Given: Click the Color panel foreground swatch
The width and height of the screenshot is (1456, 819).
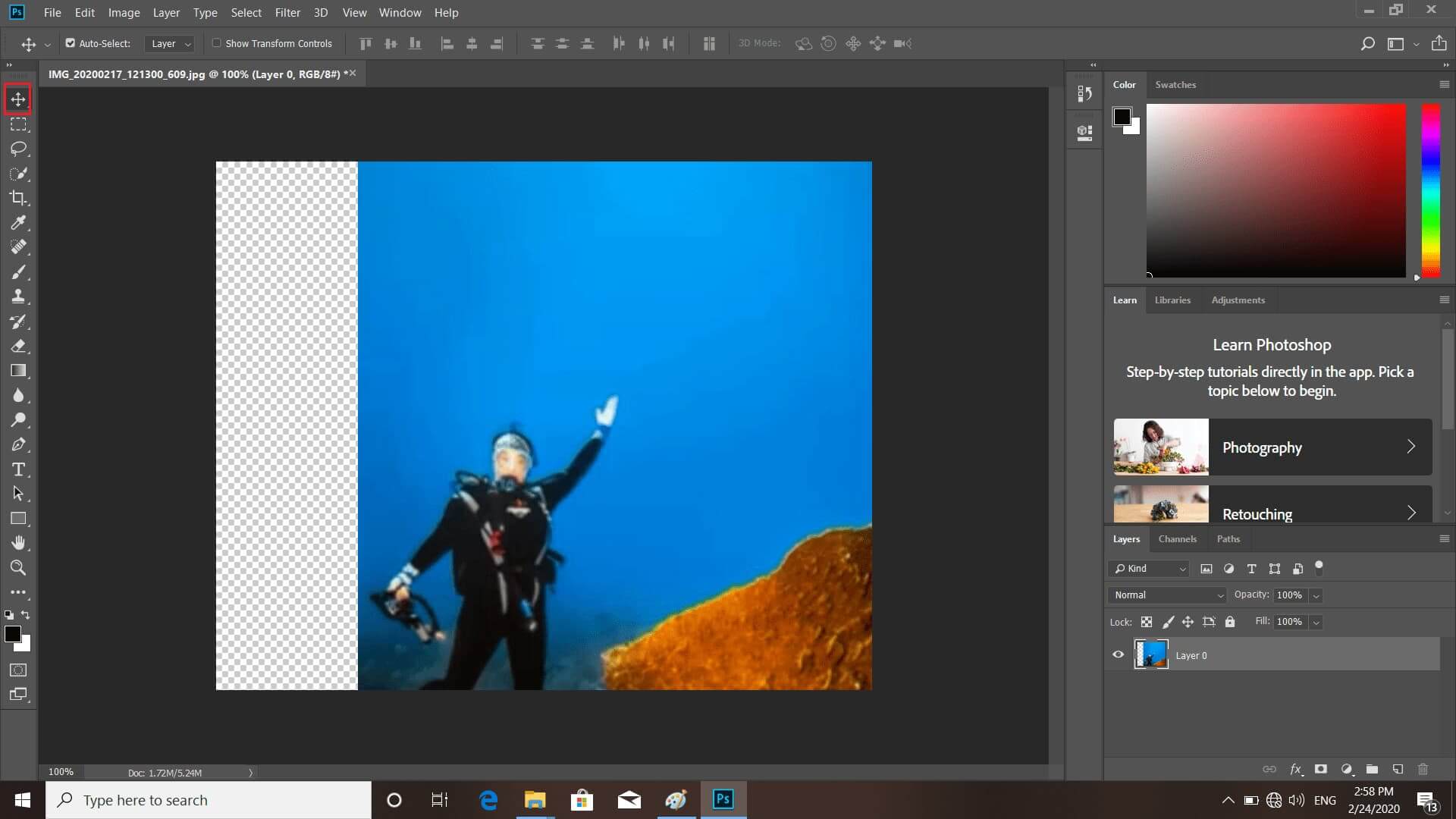Looking at the screenshot, I should 1122,117.
